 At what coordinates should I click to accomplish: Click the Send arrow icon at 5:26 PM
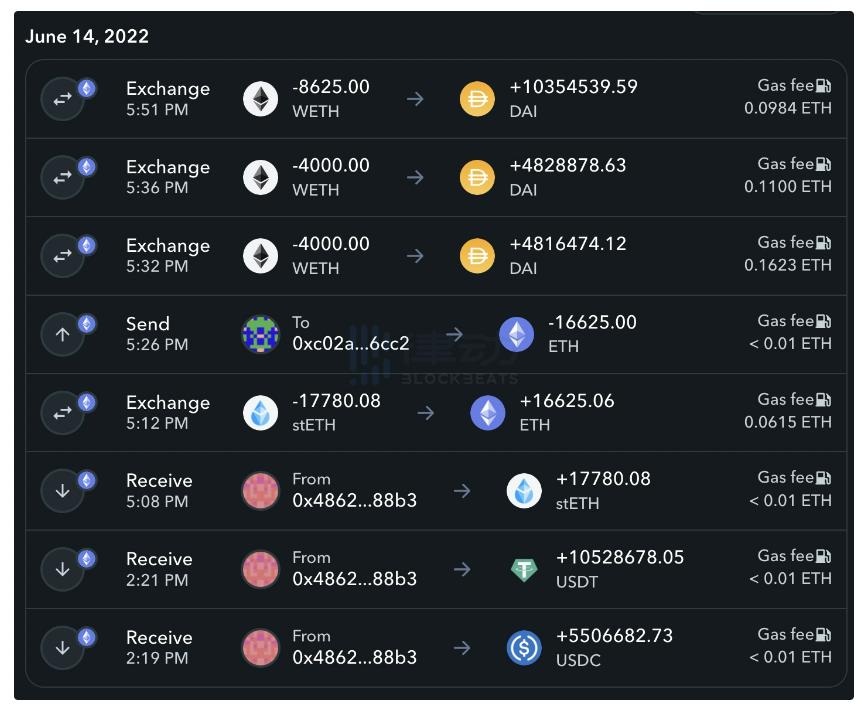tap(62, 335)
